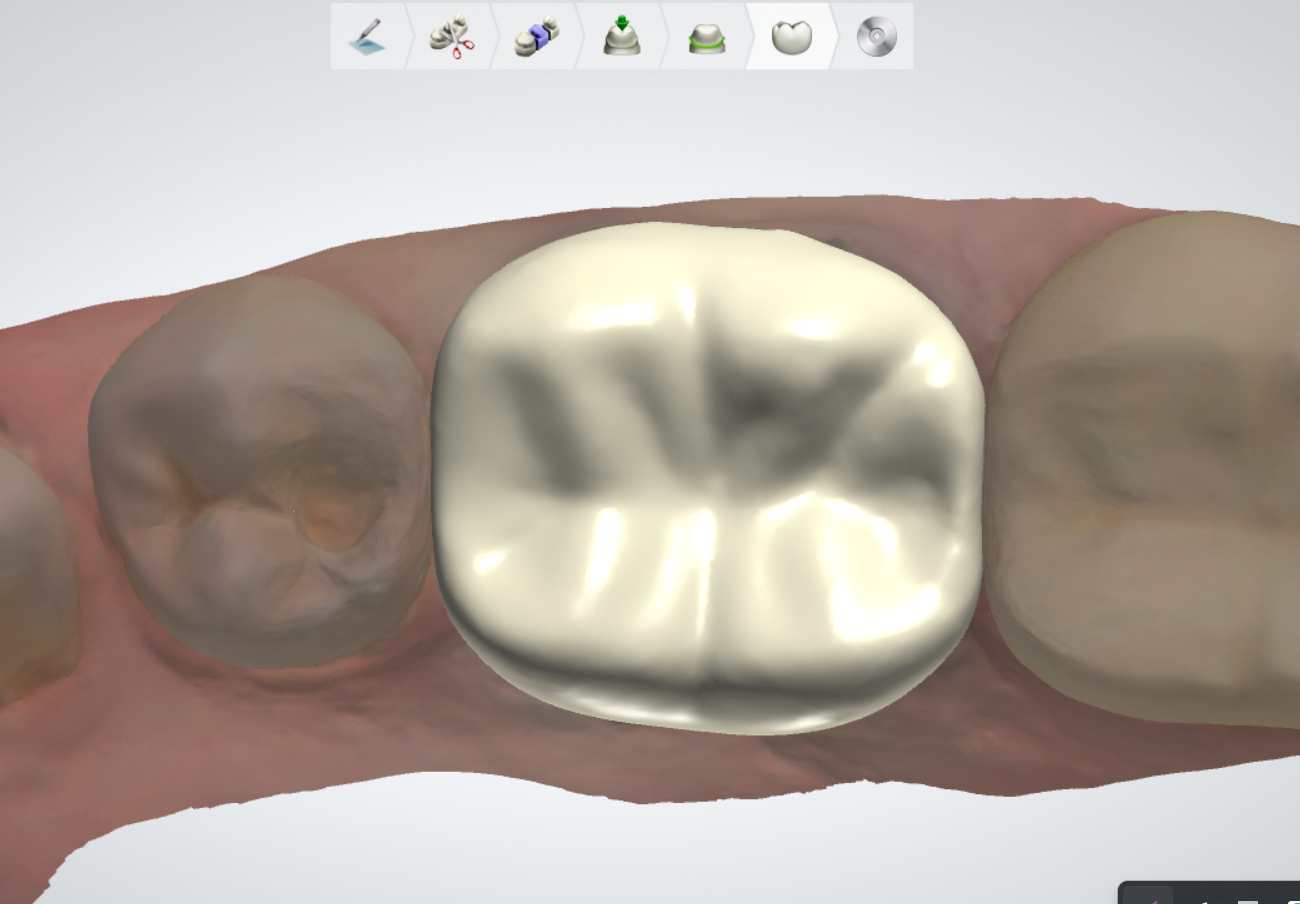The width and height of the screenshot is (1300, 904).
Task: Select the blue block die separation step
Action: point(536,37)
